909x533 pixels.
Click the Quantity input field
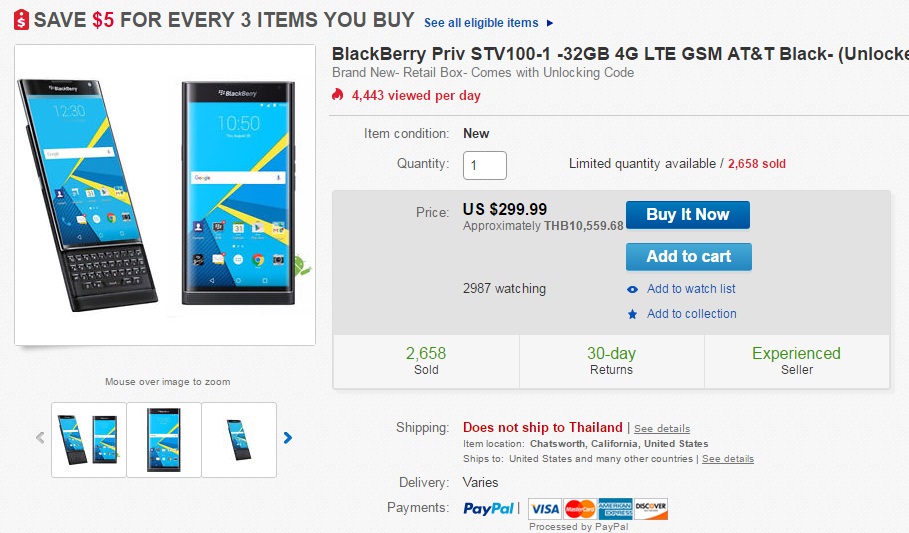click(485, 165)
